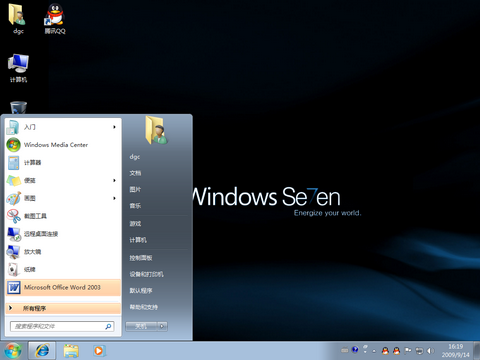480x360 pixels.
Task: Expand All Programs (所有程序)
Action: 63,308
